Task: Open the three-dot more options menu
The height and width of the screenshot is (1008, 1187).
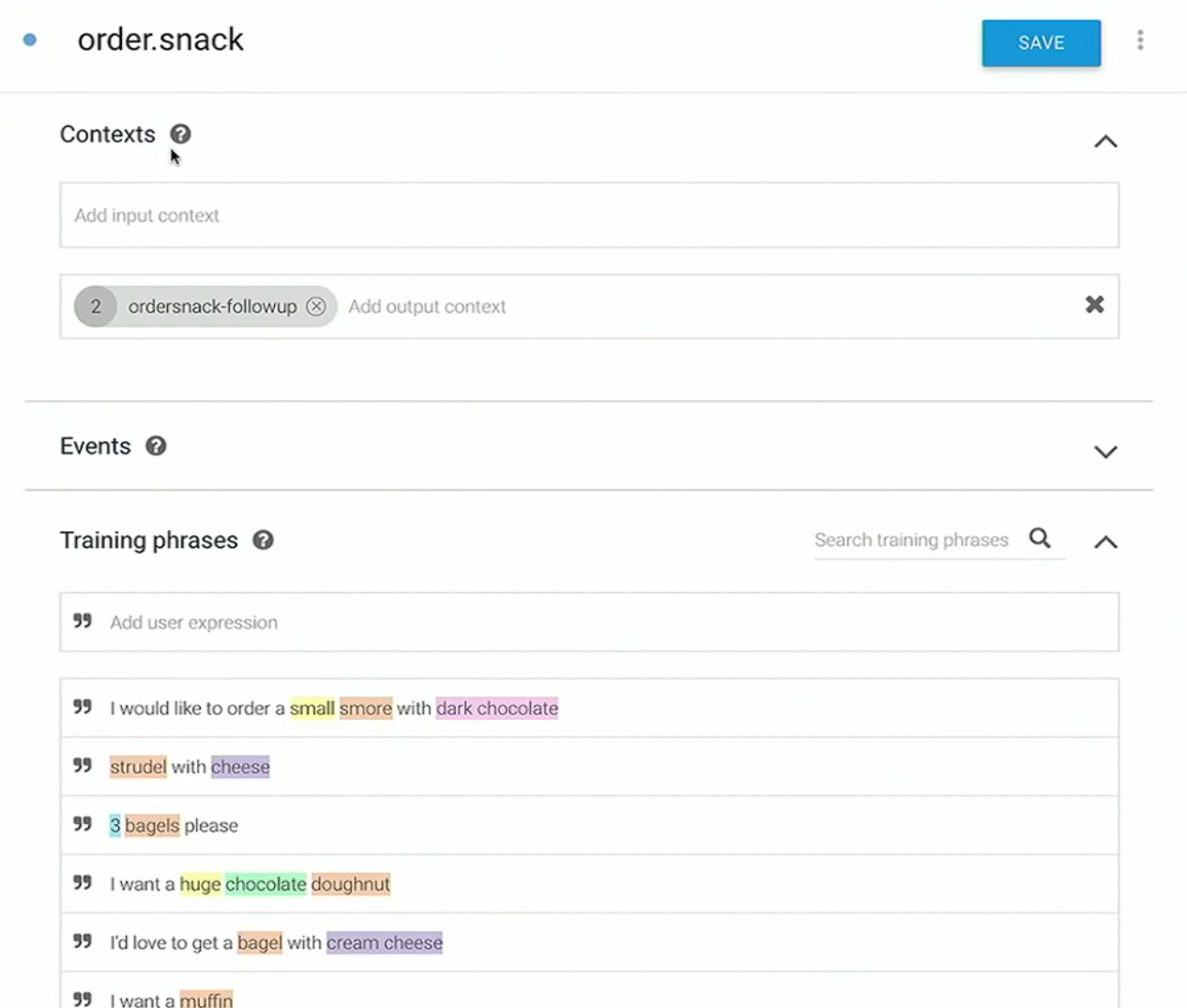Action: [1140, 40]
